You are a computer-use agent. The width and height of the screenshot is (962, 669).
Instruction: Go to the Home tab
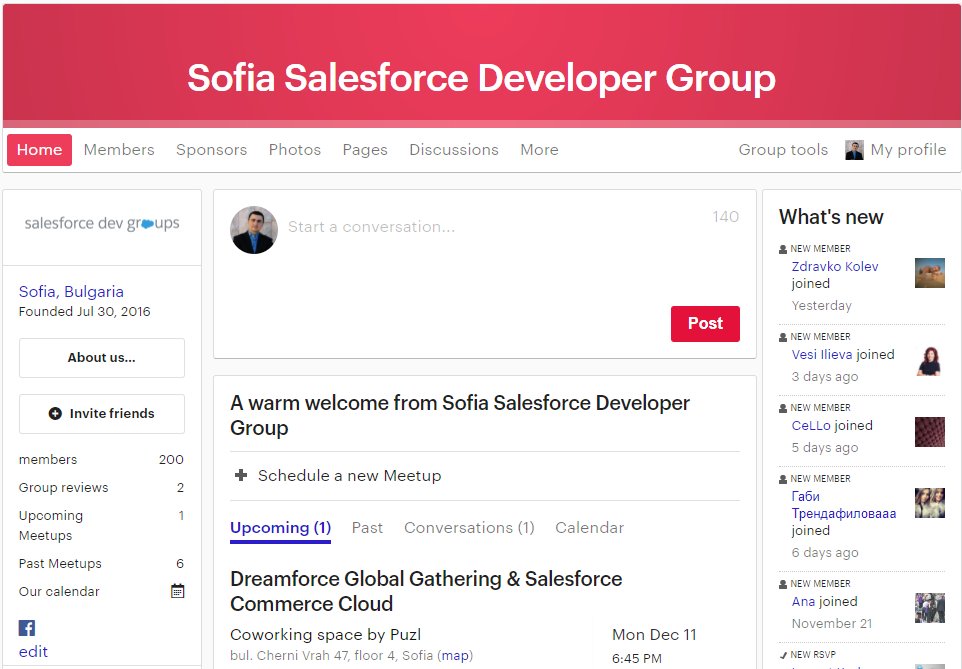pos(39,150)
